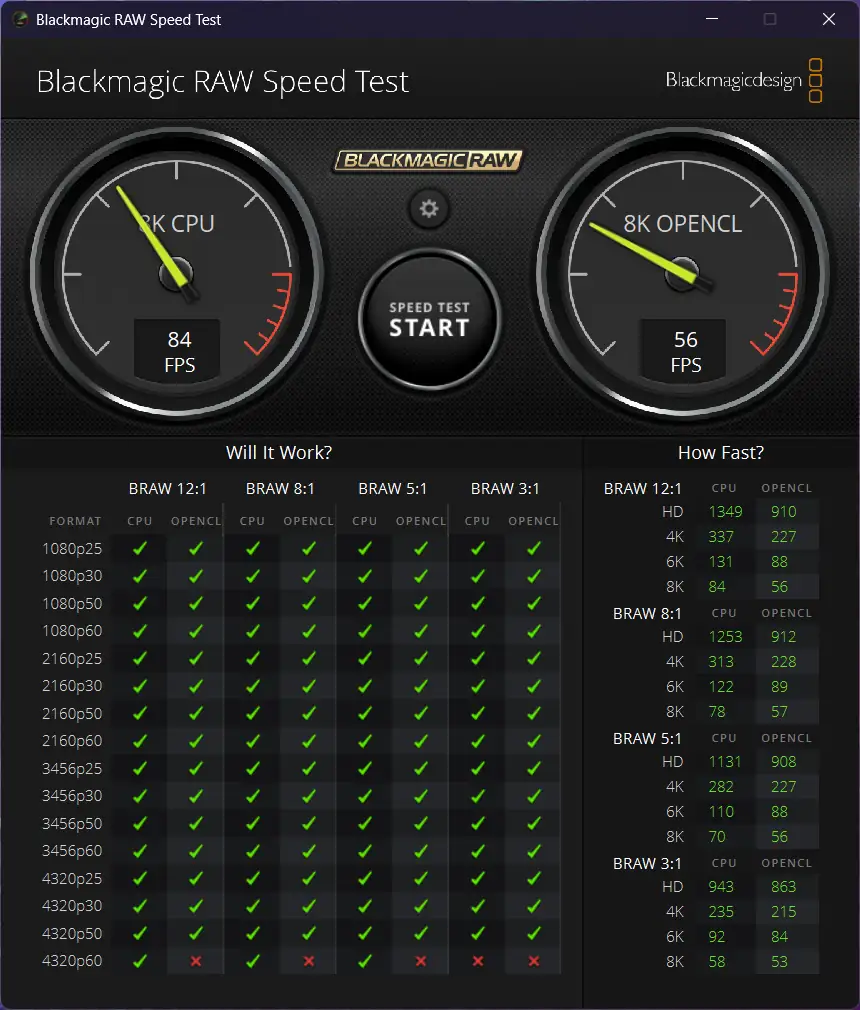Image resolution: width=860 pixels, height=1010 pixels.
Task: Click green check for 2160p25 BRAW 12:1 CPU
Action: pos(140,658)
